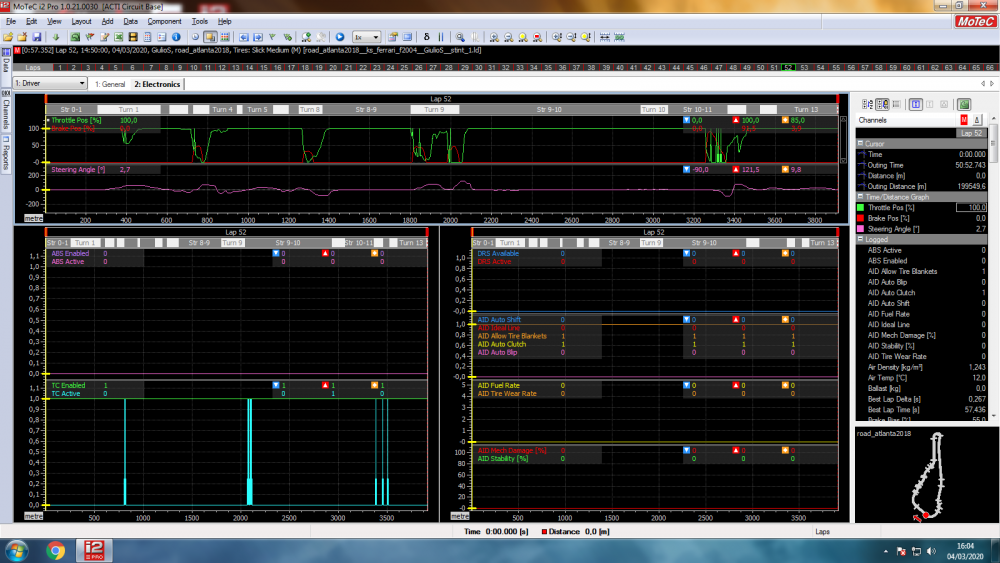Select lap 66 in the Laps bar

pos(990,67)
